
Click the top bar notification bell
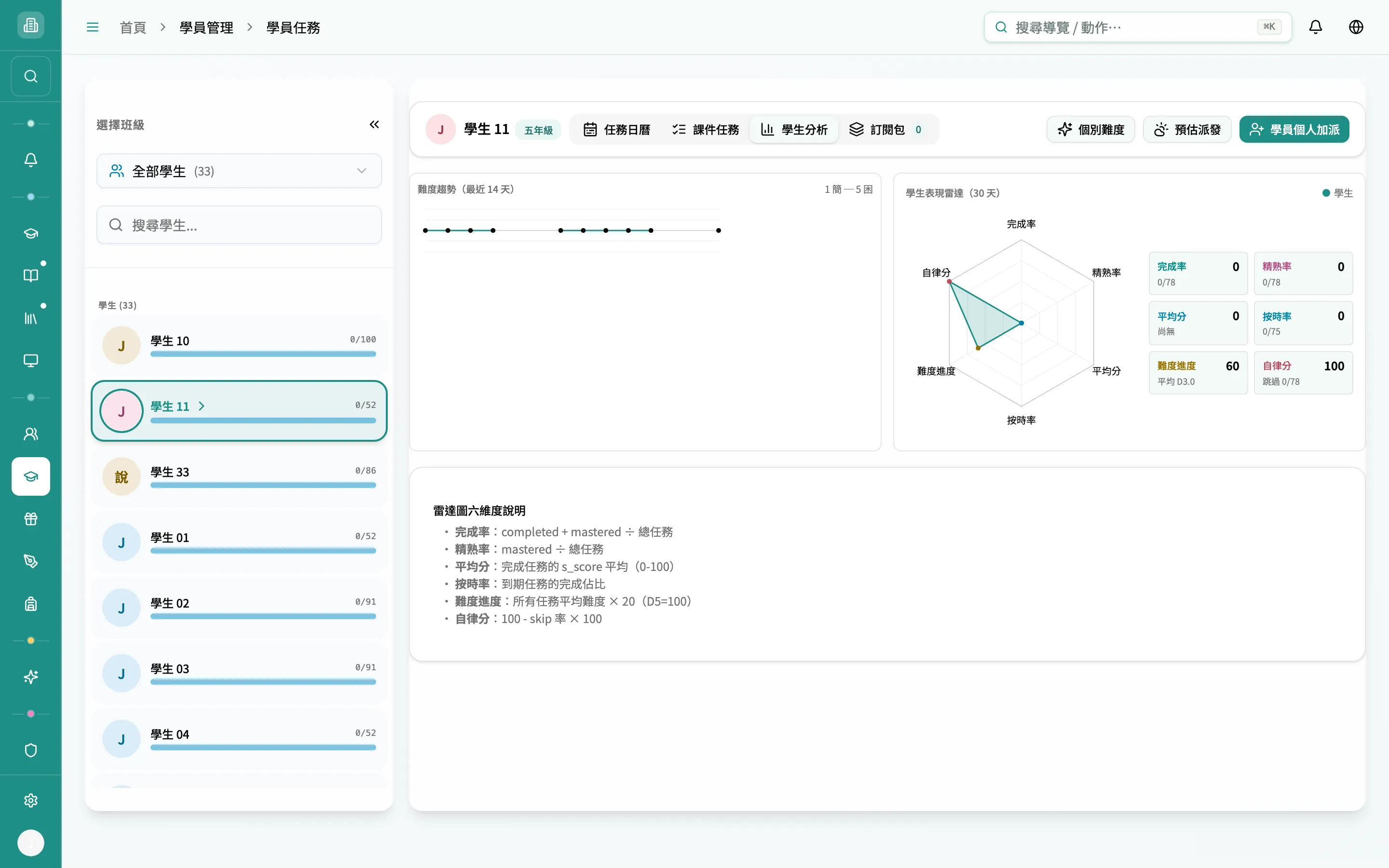pyautogui.click(x=1316, y=27)
